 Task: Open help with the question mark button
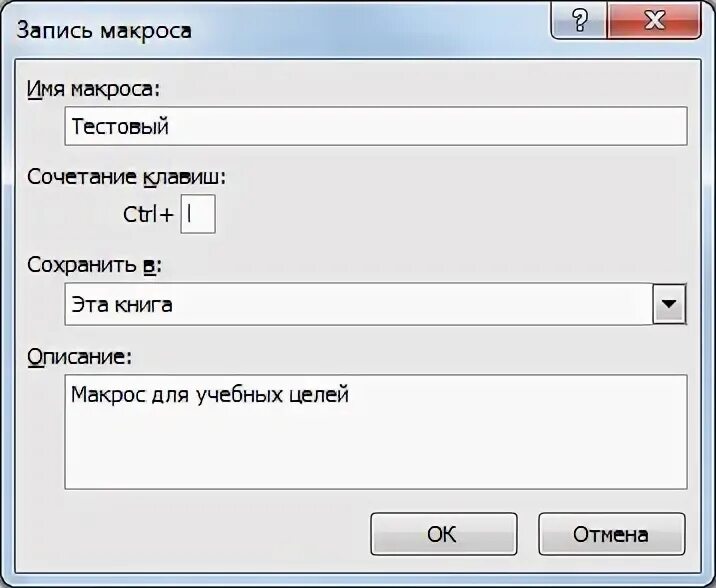tap(579, 20)
